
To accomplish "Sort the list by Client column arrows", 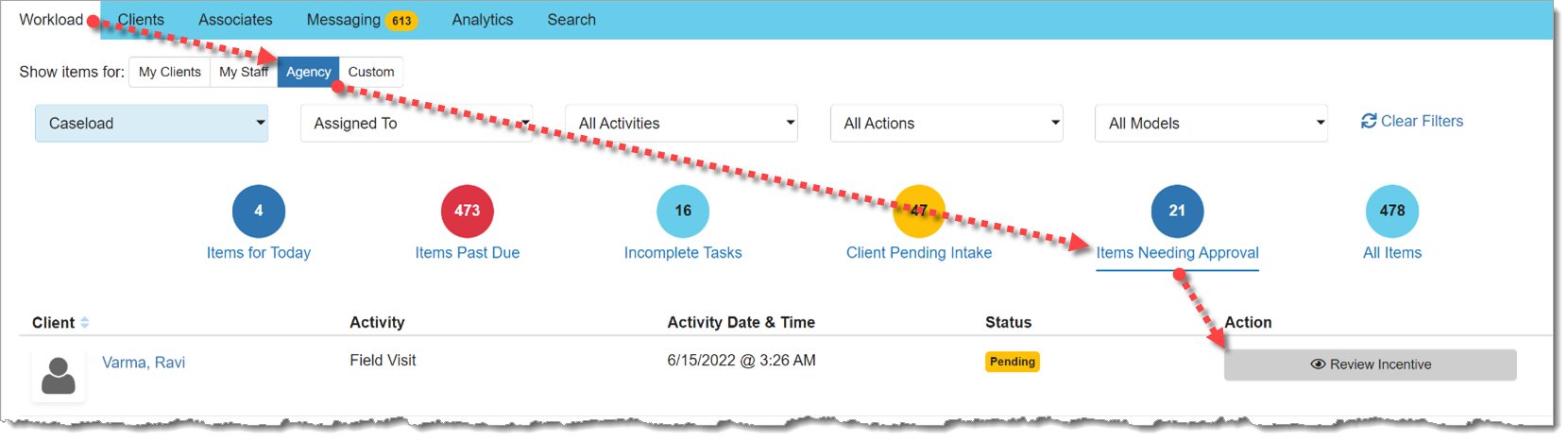I will pyautogui.click(x=85, y=323).
